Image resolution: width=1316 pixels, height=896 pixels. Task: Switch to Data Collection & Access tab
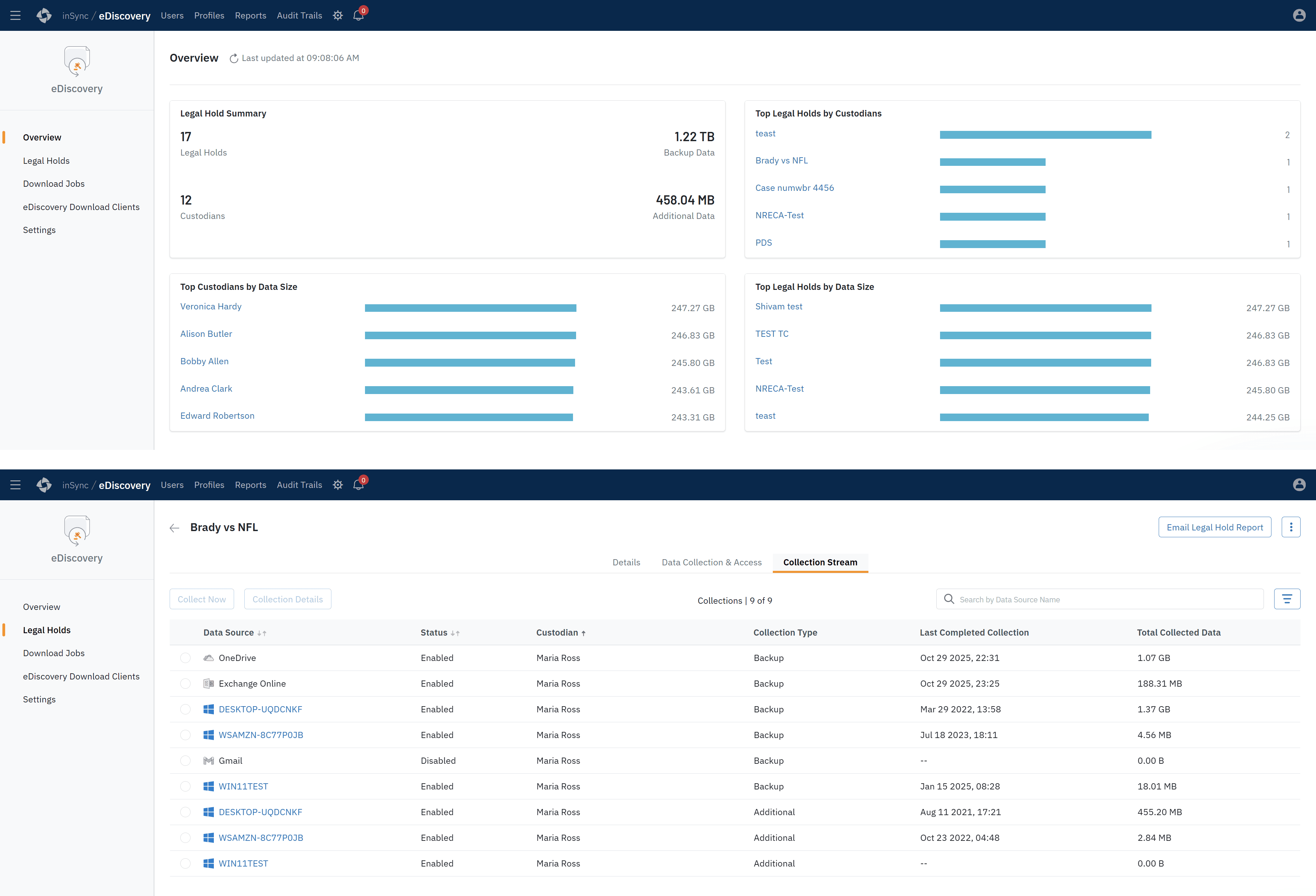point(711,562)
